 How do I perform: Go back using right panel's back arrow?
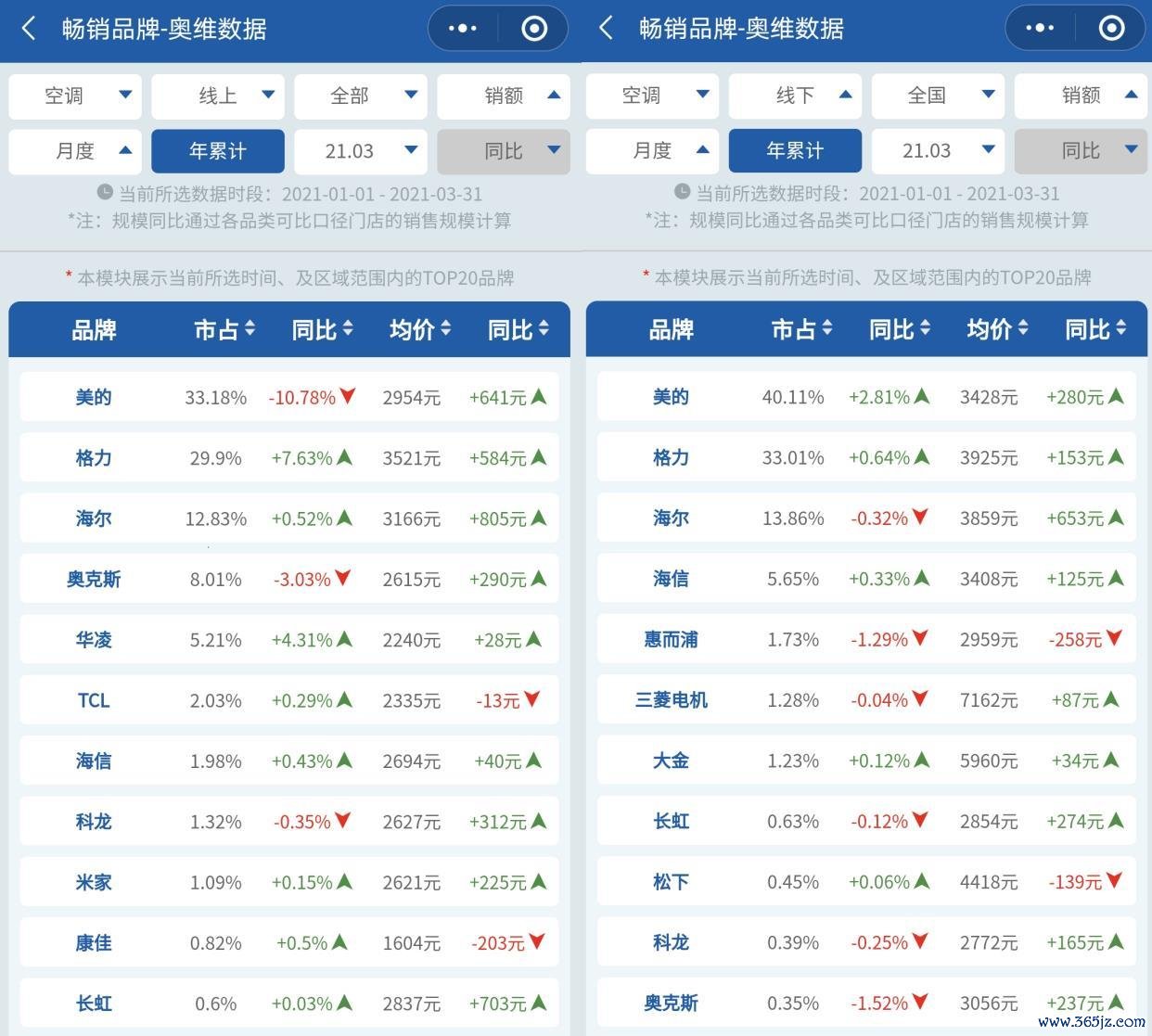click(x=607, y=29)
